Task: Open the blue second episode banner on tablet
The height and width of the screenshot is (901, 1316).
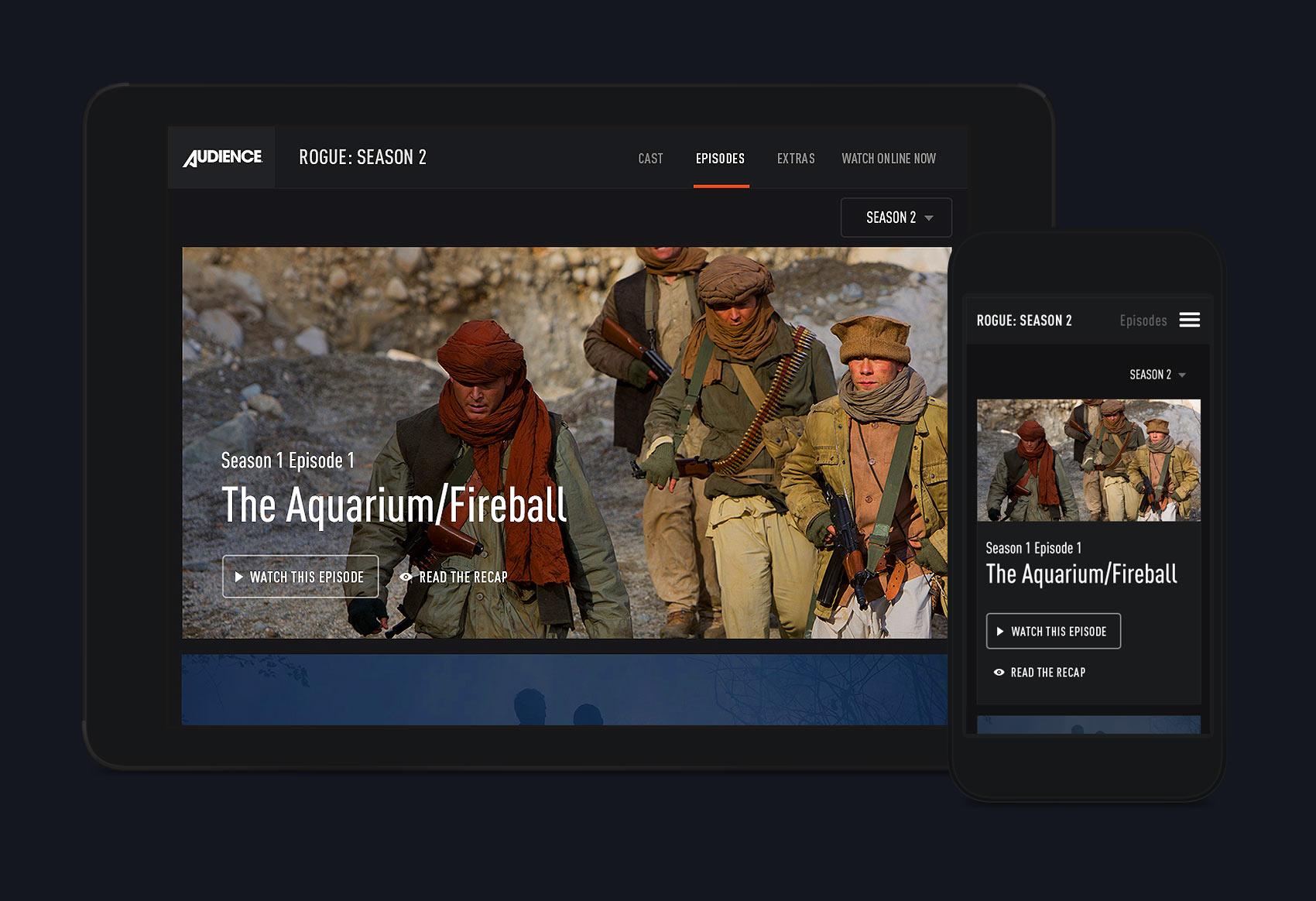Action: [x=564, y=690]
